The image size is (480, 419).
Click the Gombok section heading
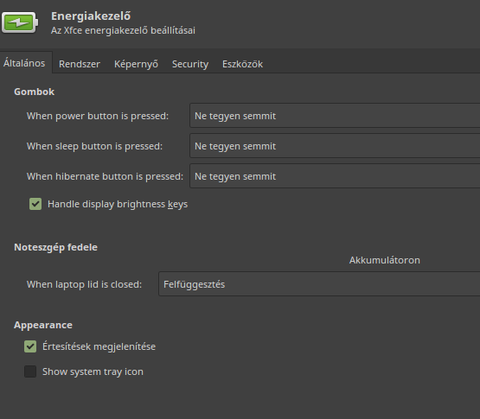click(x=34, y=92)
